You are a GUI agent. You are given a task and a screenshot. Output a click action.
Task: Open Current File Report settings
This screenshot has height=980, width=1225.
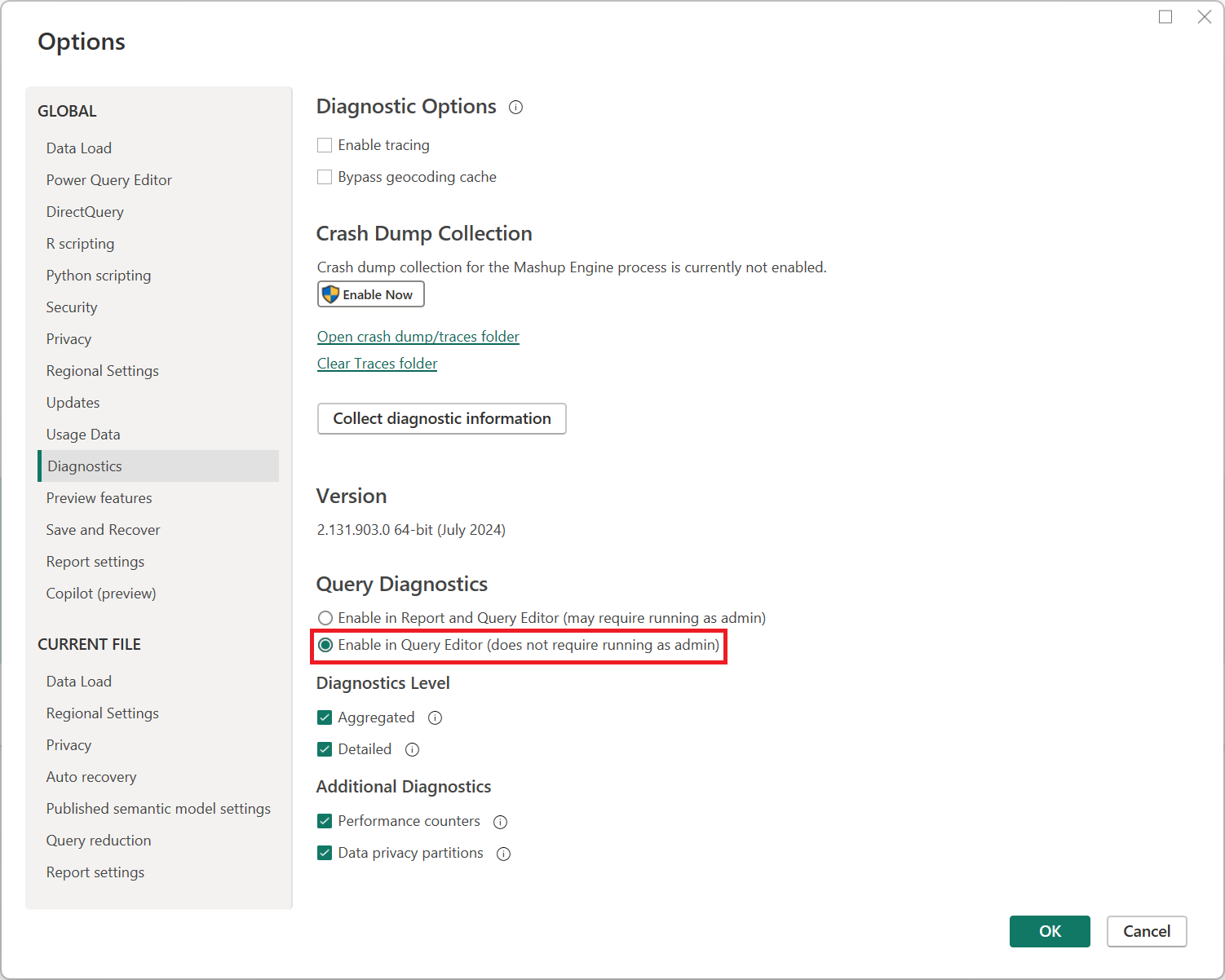coord(158,872)
